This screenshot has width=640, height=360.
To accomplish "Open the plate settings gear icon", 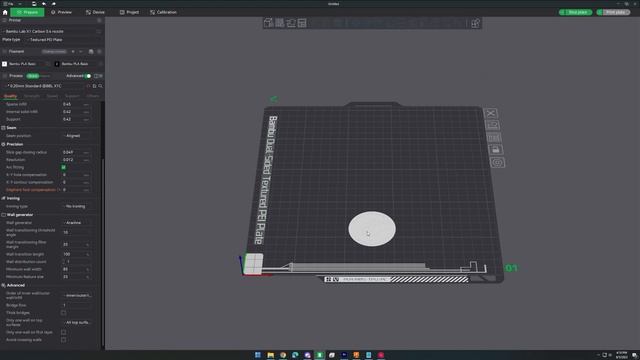I will (x=497, y=162).
